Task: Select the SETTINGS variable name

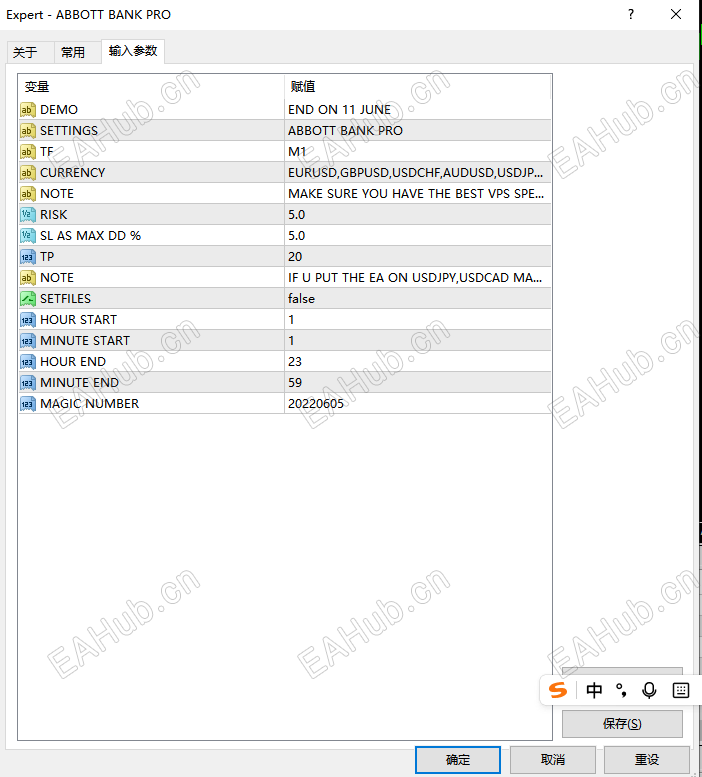Action: pyautogui.click(x=69, y=131)
